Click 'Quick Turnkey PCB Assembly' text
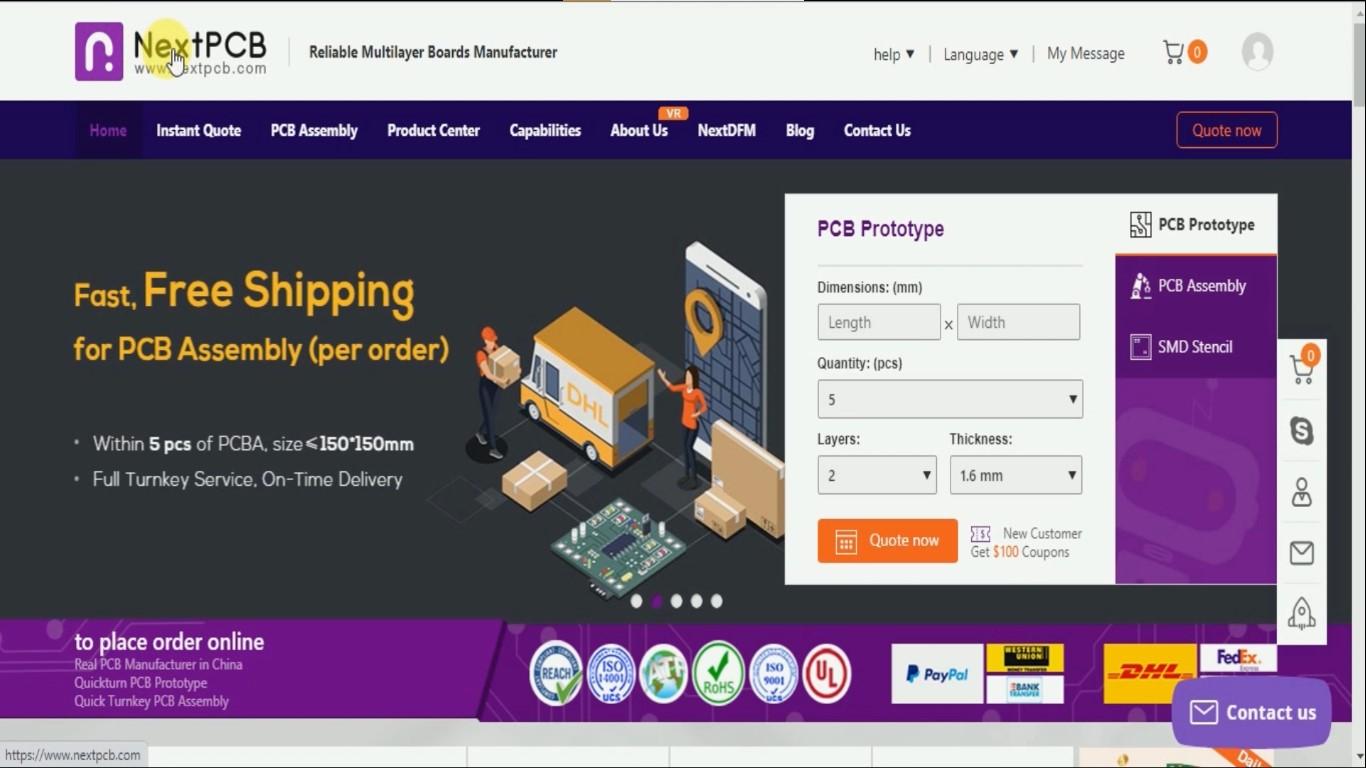This screenshot has width=1366, height=768. (x=152, y=701)
